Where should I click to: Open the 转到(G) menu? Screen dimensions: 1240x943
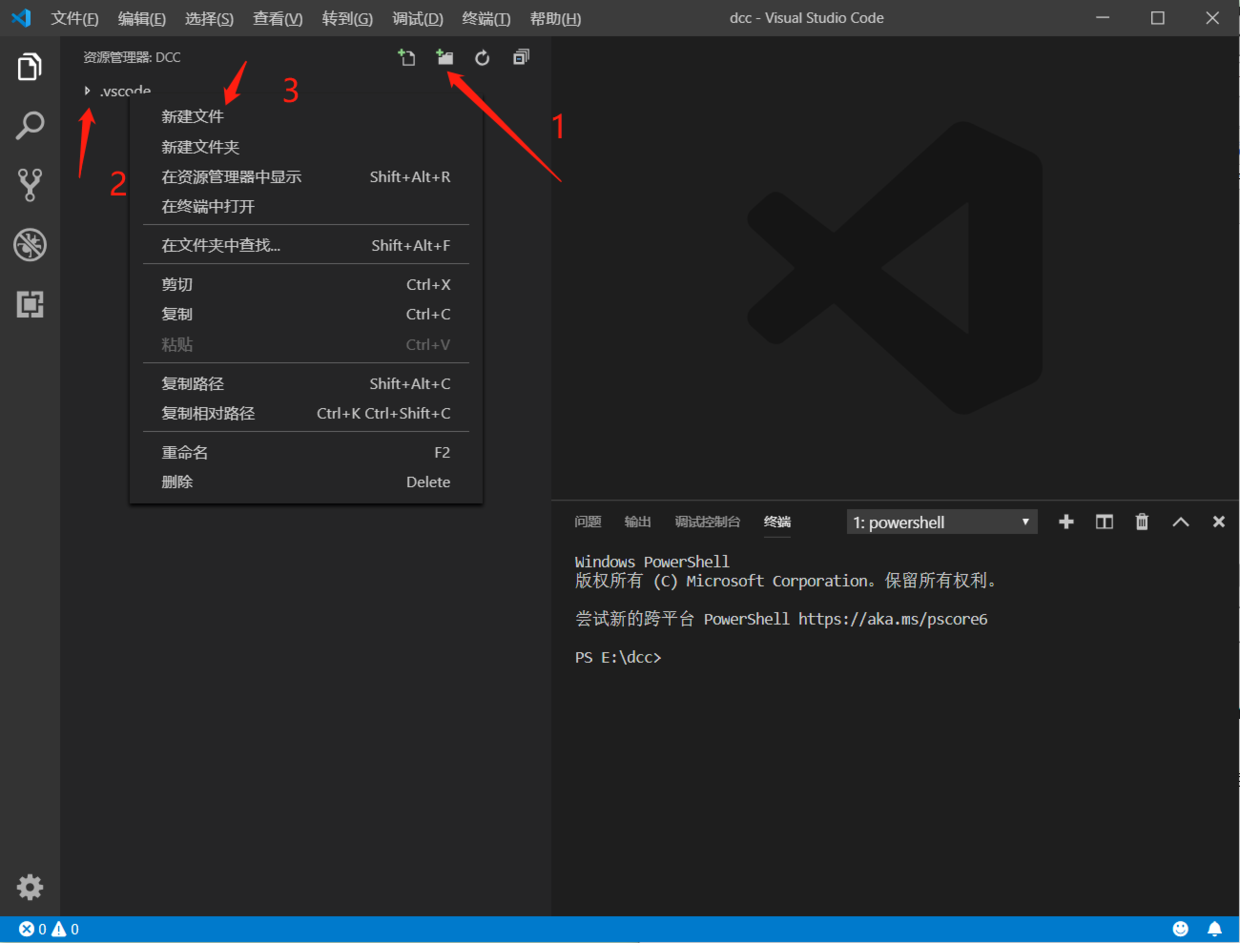348,19
